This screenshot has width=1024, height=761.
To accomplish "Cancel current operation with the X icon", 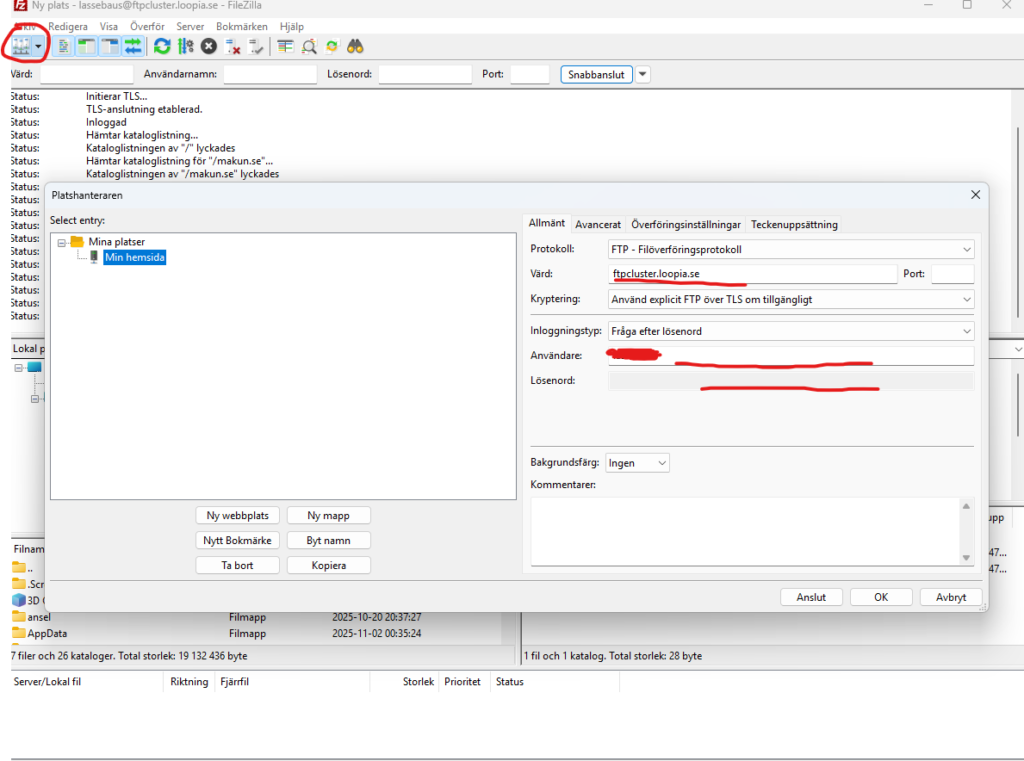I will (208, 46).
